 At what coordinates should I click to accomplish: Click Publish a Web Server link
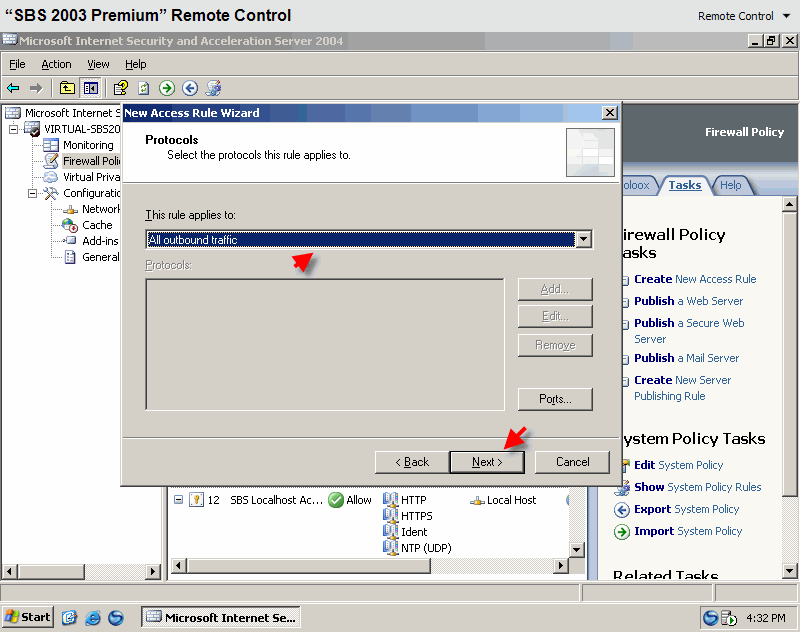688,301
